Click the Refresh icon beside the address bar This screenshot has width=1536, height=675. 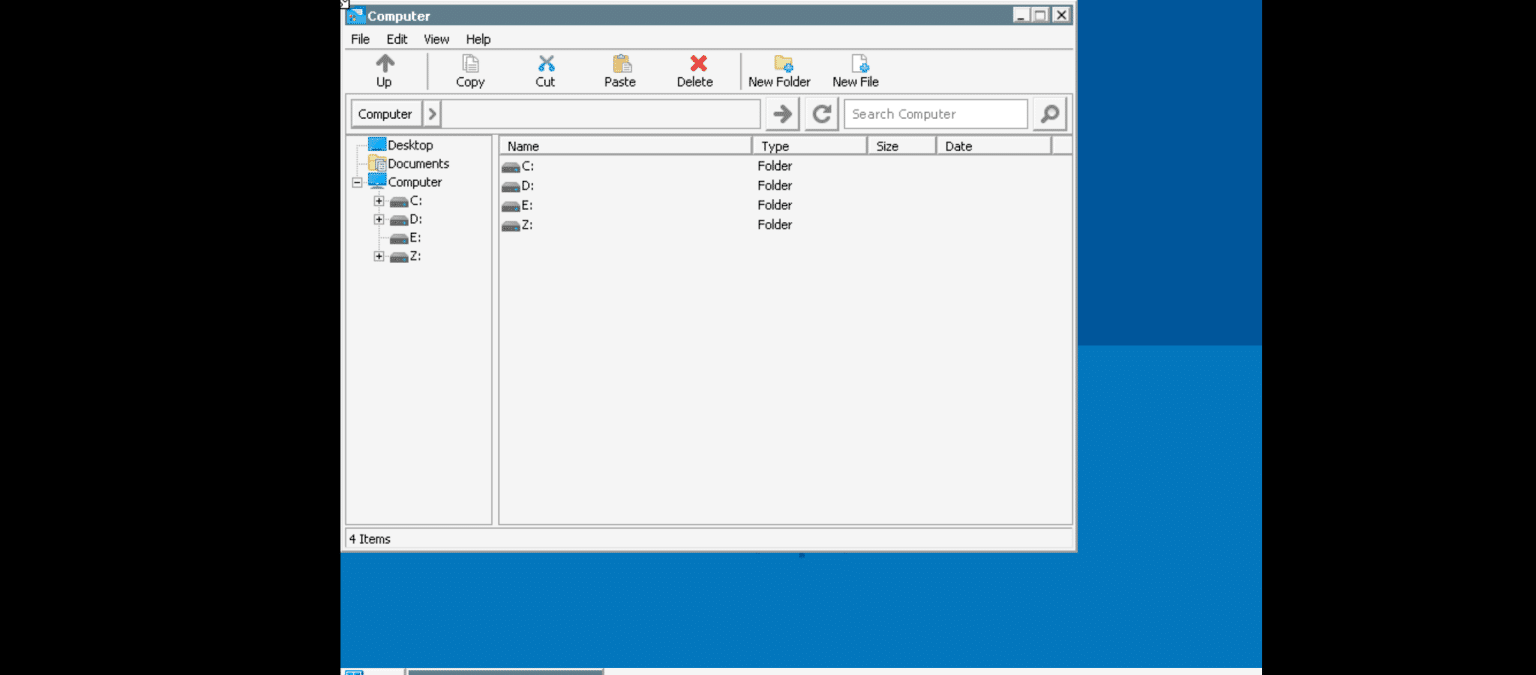pos(820,113)
